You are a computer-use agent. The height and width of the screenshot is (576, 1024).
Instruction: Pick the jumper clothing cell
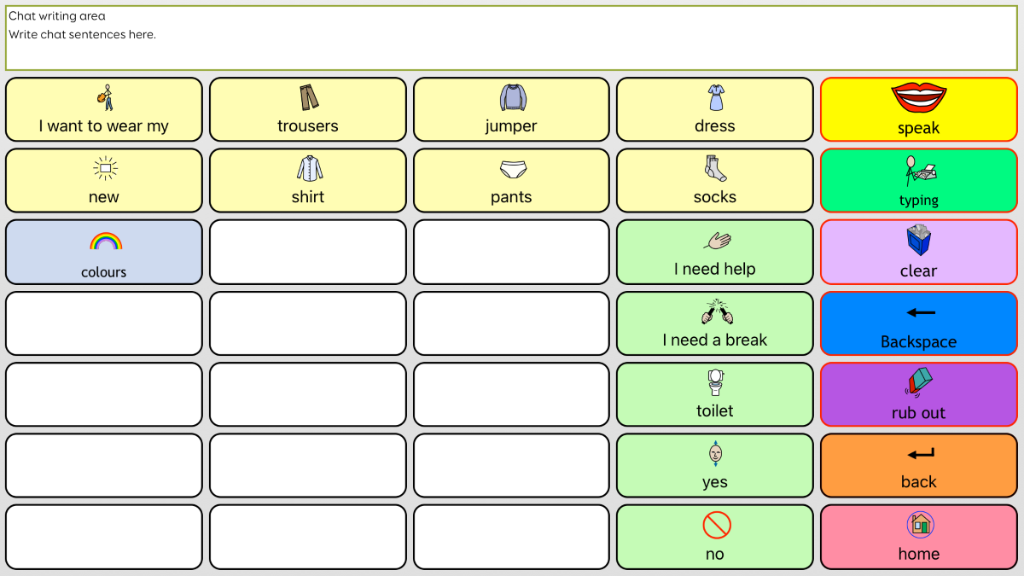coord(511,110)
